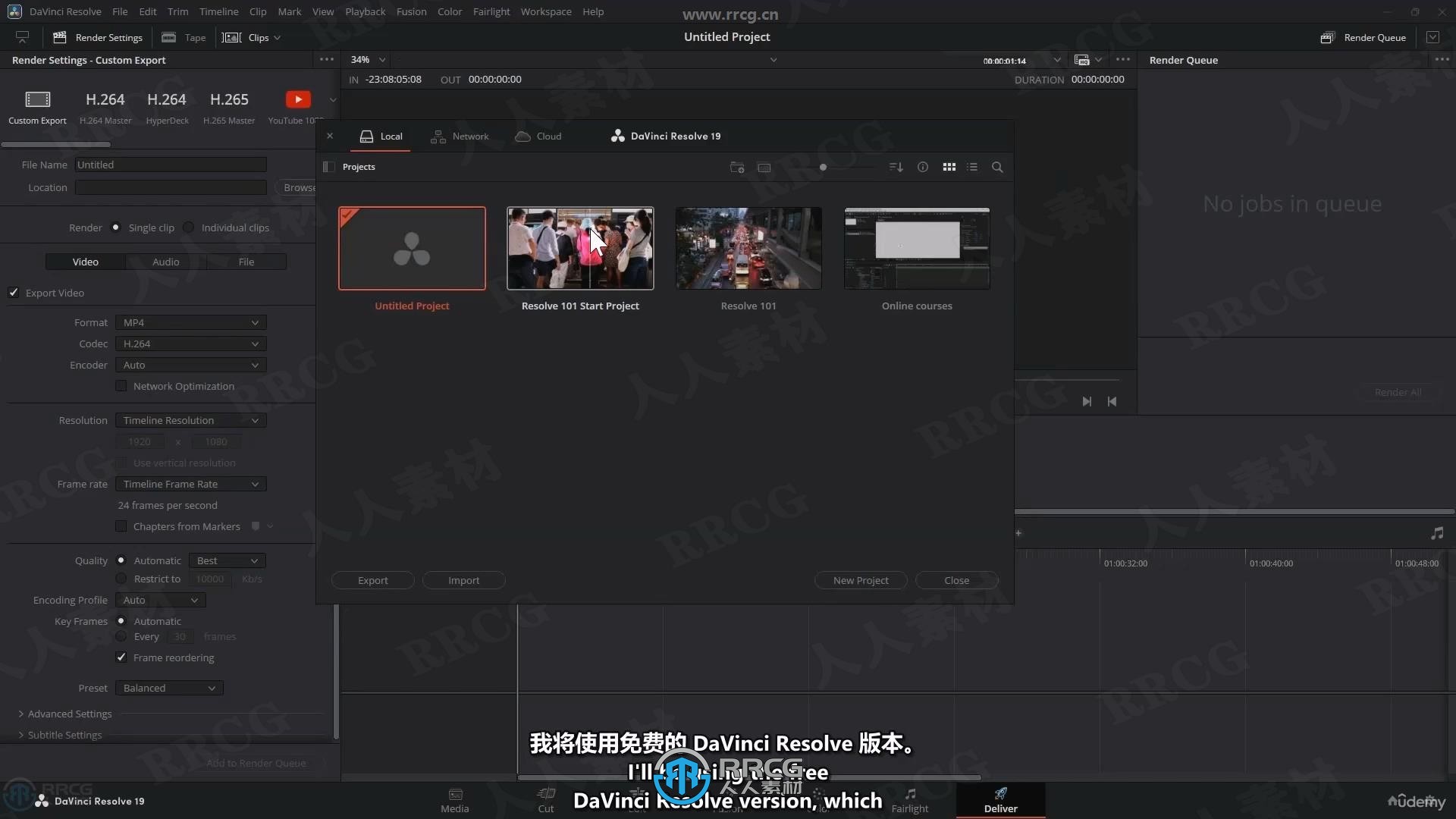Go to the Media page
Viewport: 1456px width, 819px height.
455,801
